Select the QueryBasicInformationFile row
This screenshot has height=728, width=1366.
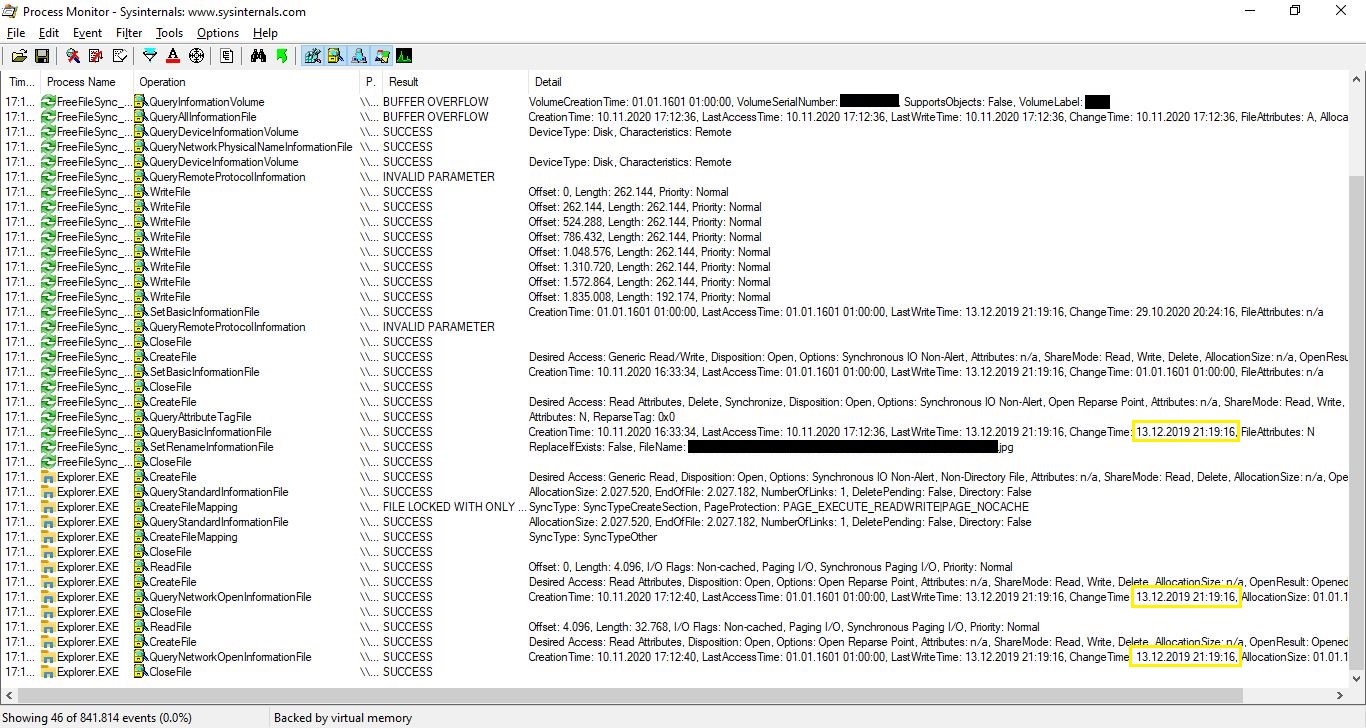tap(675, 432)
